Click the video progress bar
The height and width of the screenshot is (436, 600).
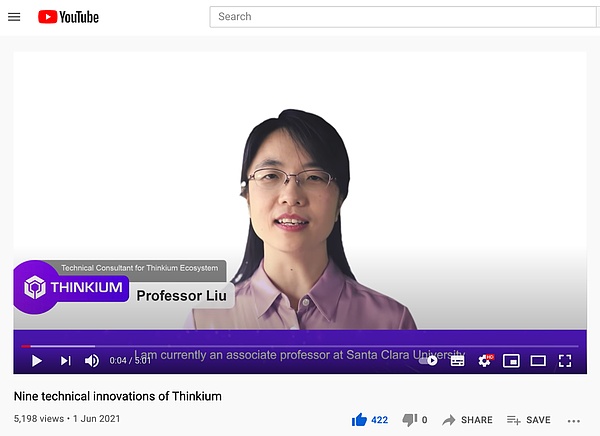point(300,346)
